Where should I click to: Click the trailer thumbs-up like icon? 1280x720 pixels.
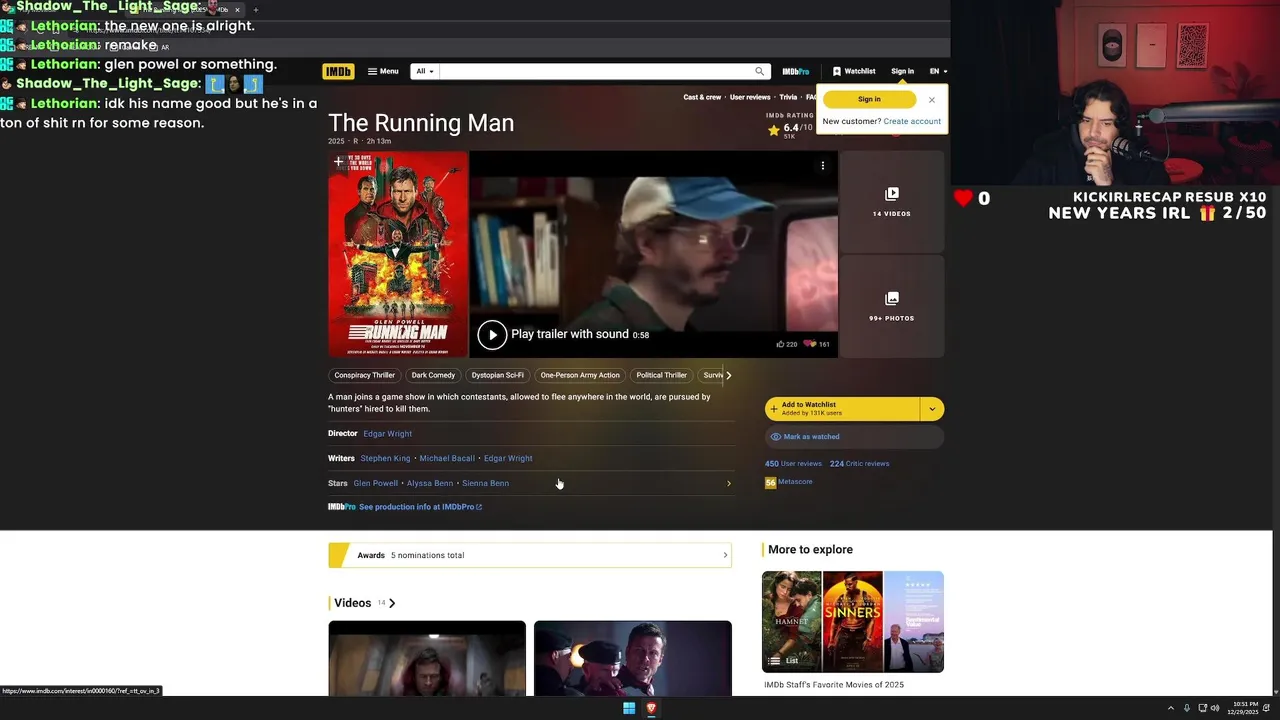coord(780,344)
